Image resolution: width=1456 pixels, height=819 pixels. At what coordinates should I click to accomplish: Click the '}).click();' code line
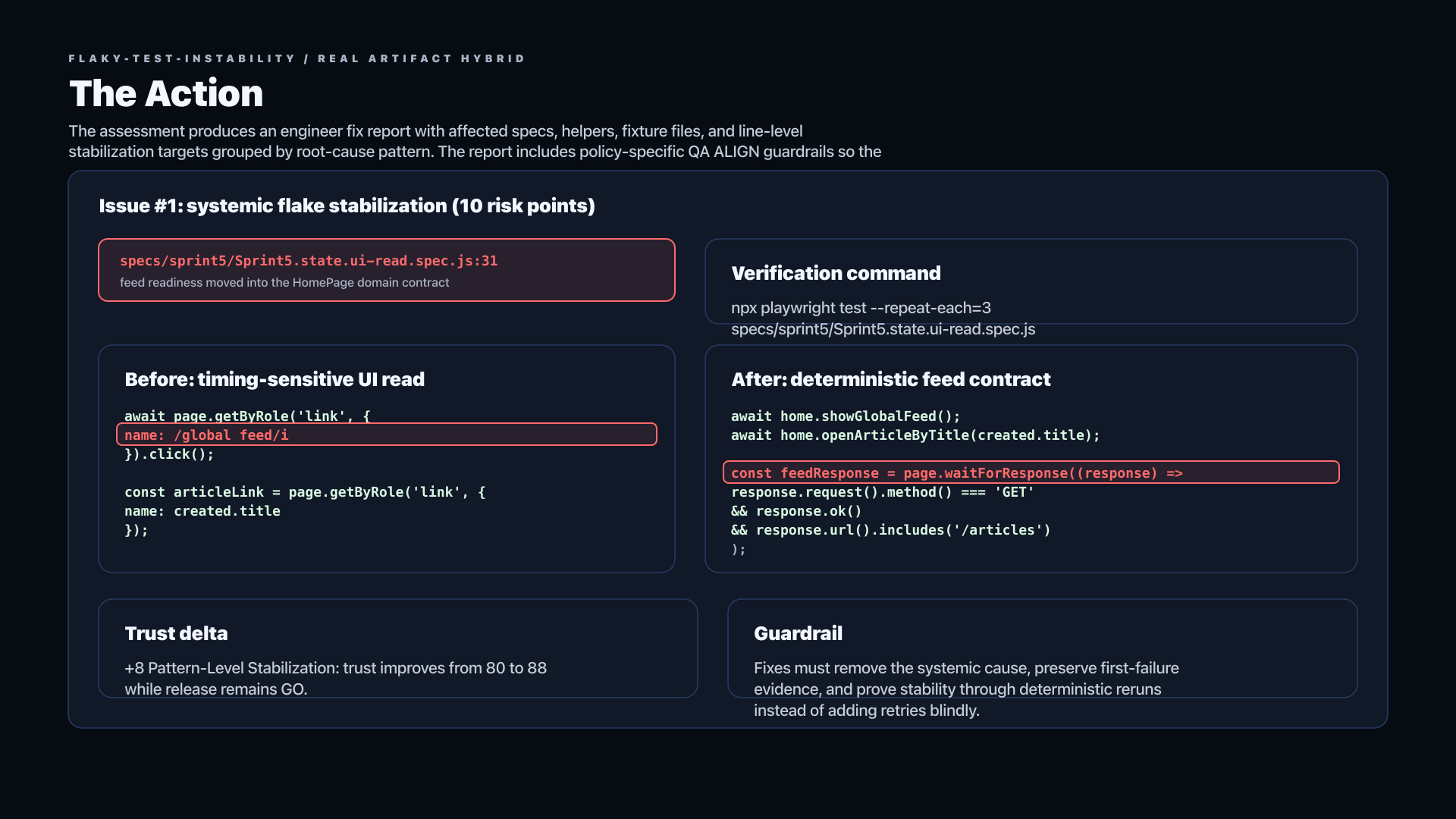point(169,453)
